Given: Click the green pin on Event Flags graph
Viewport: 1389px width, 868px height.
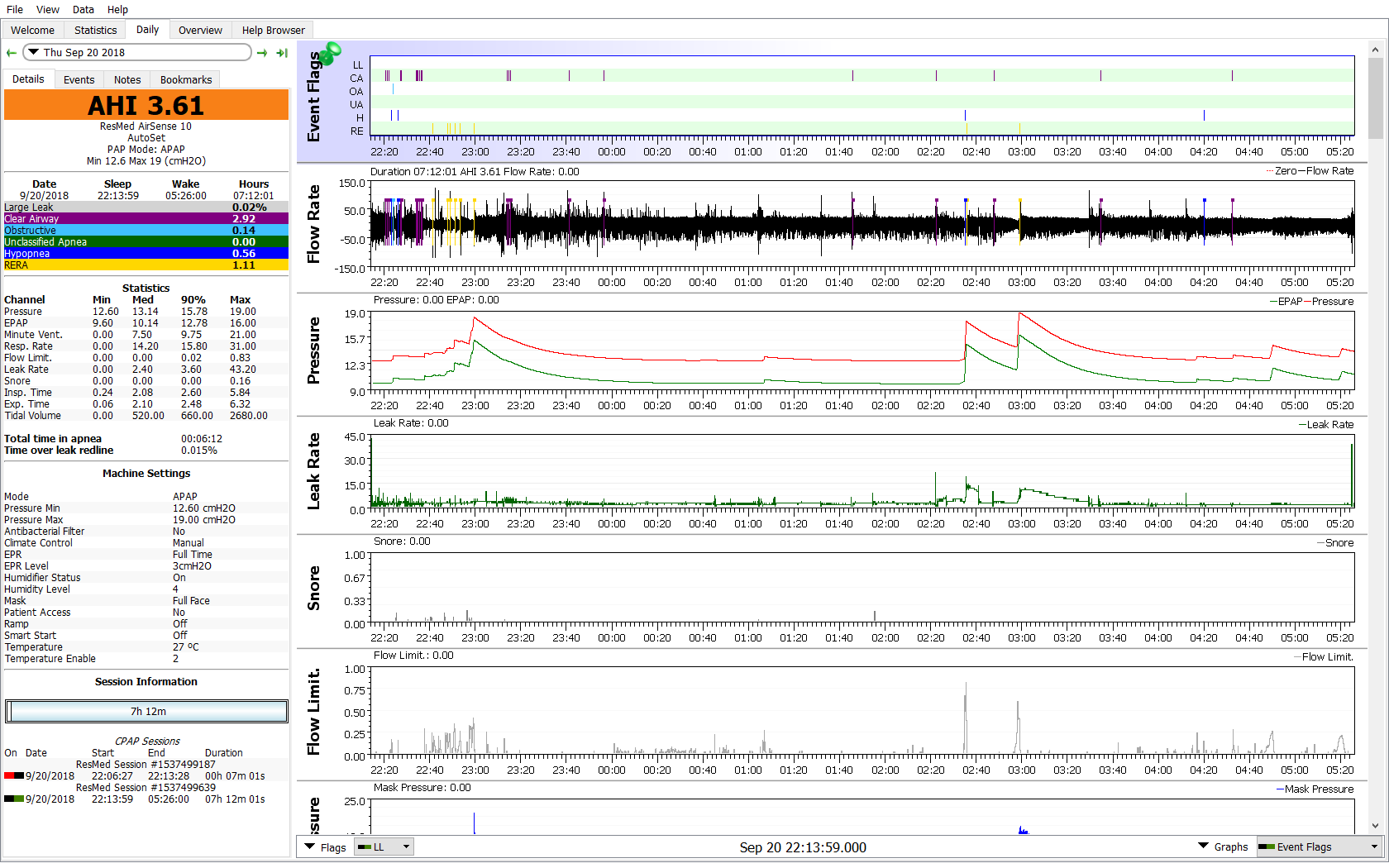Looking at the screenshot, I should click(x=330, y=54).
